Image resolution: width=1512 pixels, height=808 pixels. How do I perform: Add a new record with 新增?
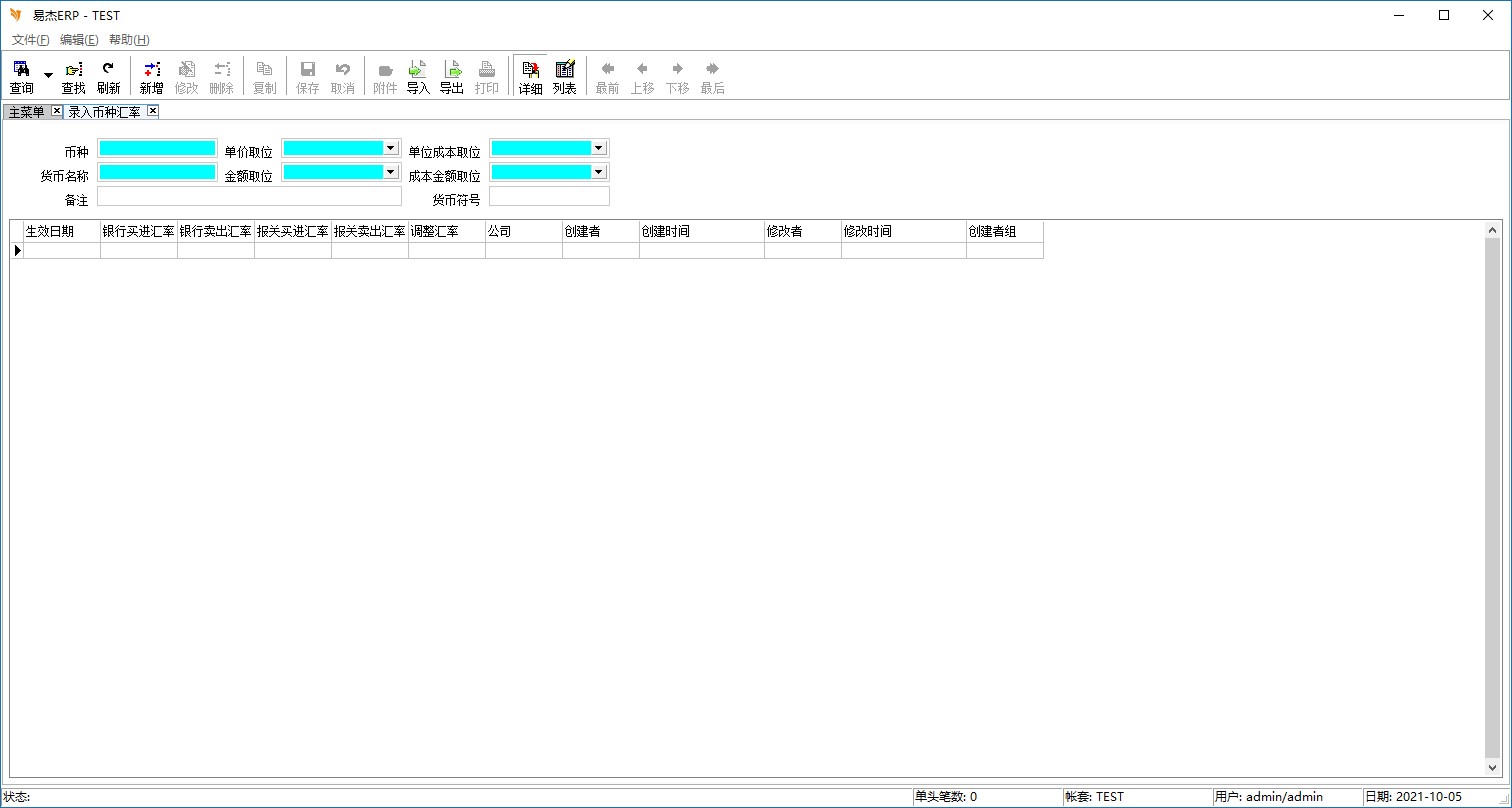click(151, 76)
